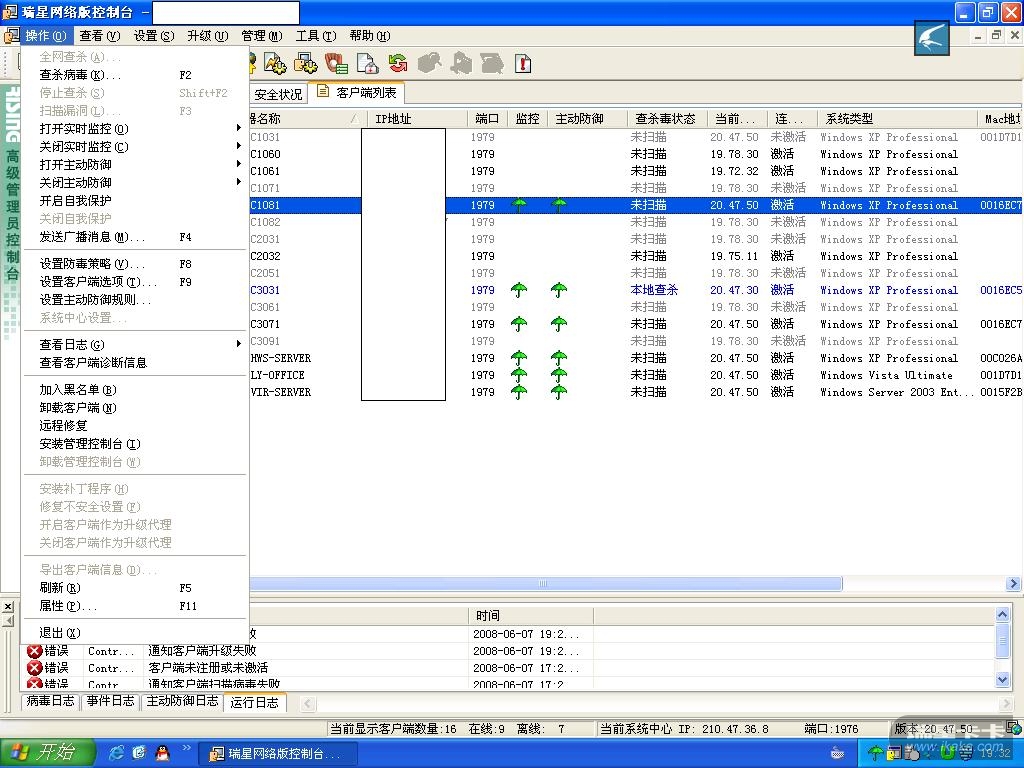Click the horizontal scrollbar right arrow
Screen dimensions: 1024x768
pyautogui.click(x=1013, y=583)
